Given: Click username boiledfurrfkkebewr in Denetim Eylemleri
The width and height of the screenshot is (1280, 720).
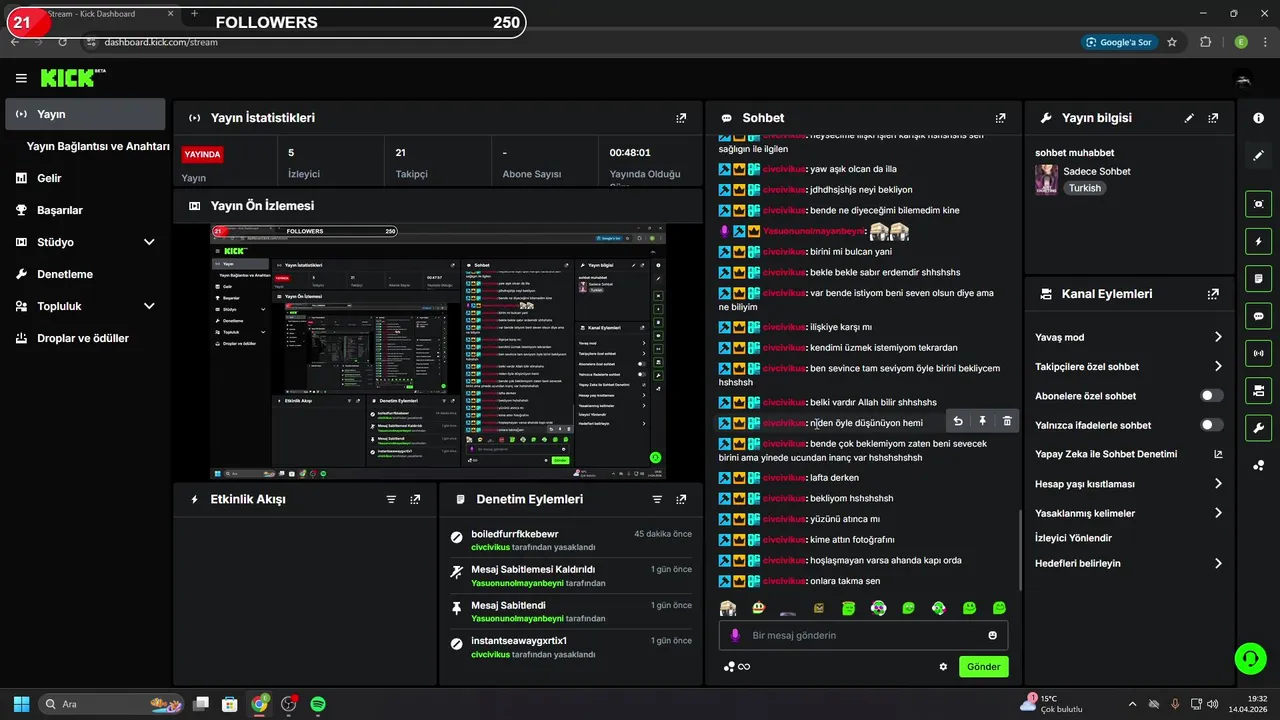Looking at the screenshot, I should [x=515, y=534].
